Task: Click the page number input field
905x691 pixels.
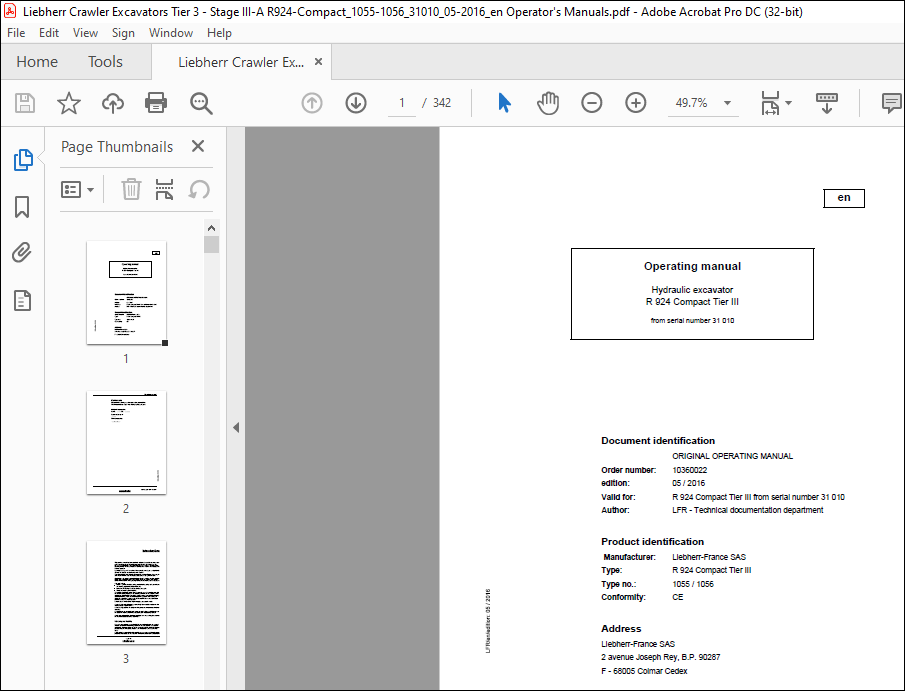Action: [402, 103]
